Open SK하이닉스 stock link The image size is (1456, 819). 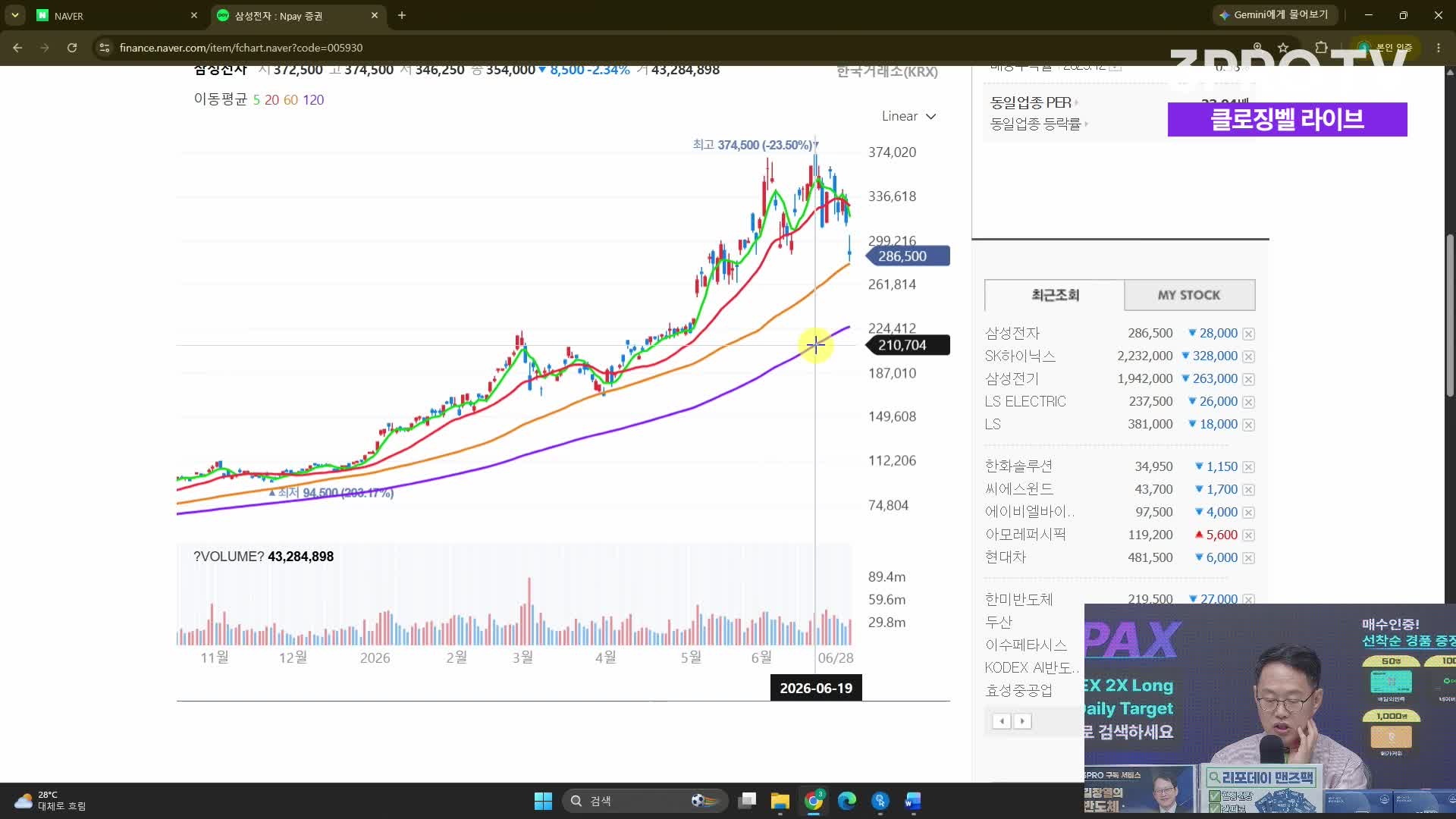(x=1020, y=356)
